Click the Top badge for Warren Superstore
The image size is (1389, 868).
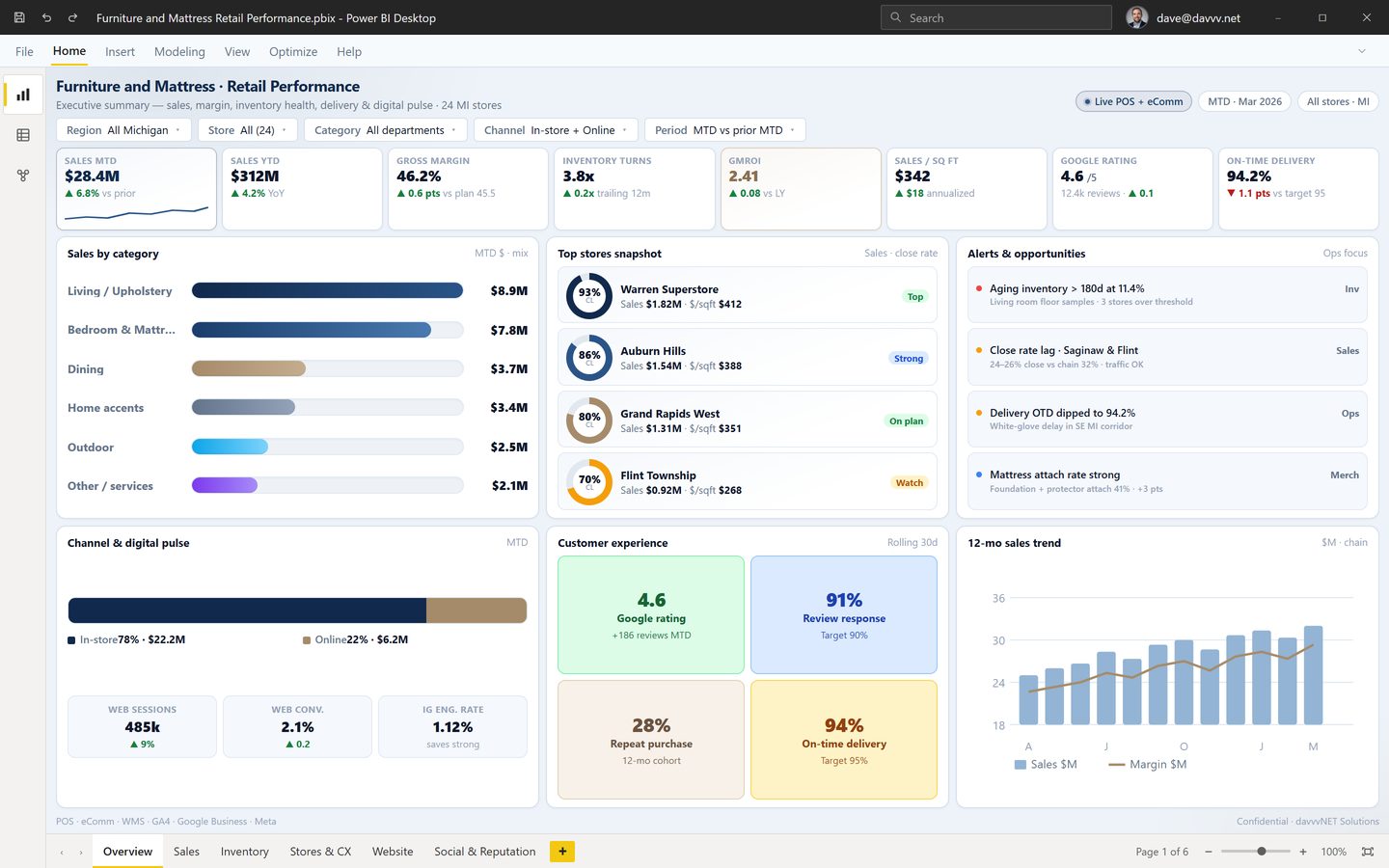(914, 297)
